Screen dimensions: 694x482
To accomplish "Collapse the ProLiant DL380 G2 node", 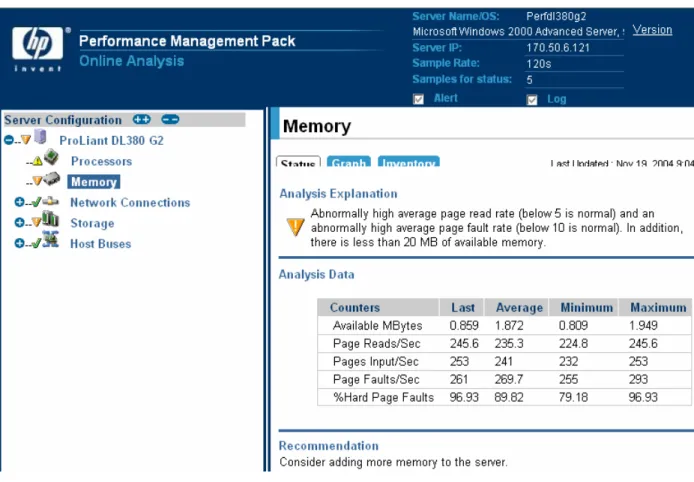I will tap(8, 140).
